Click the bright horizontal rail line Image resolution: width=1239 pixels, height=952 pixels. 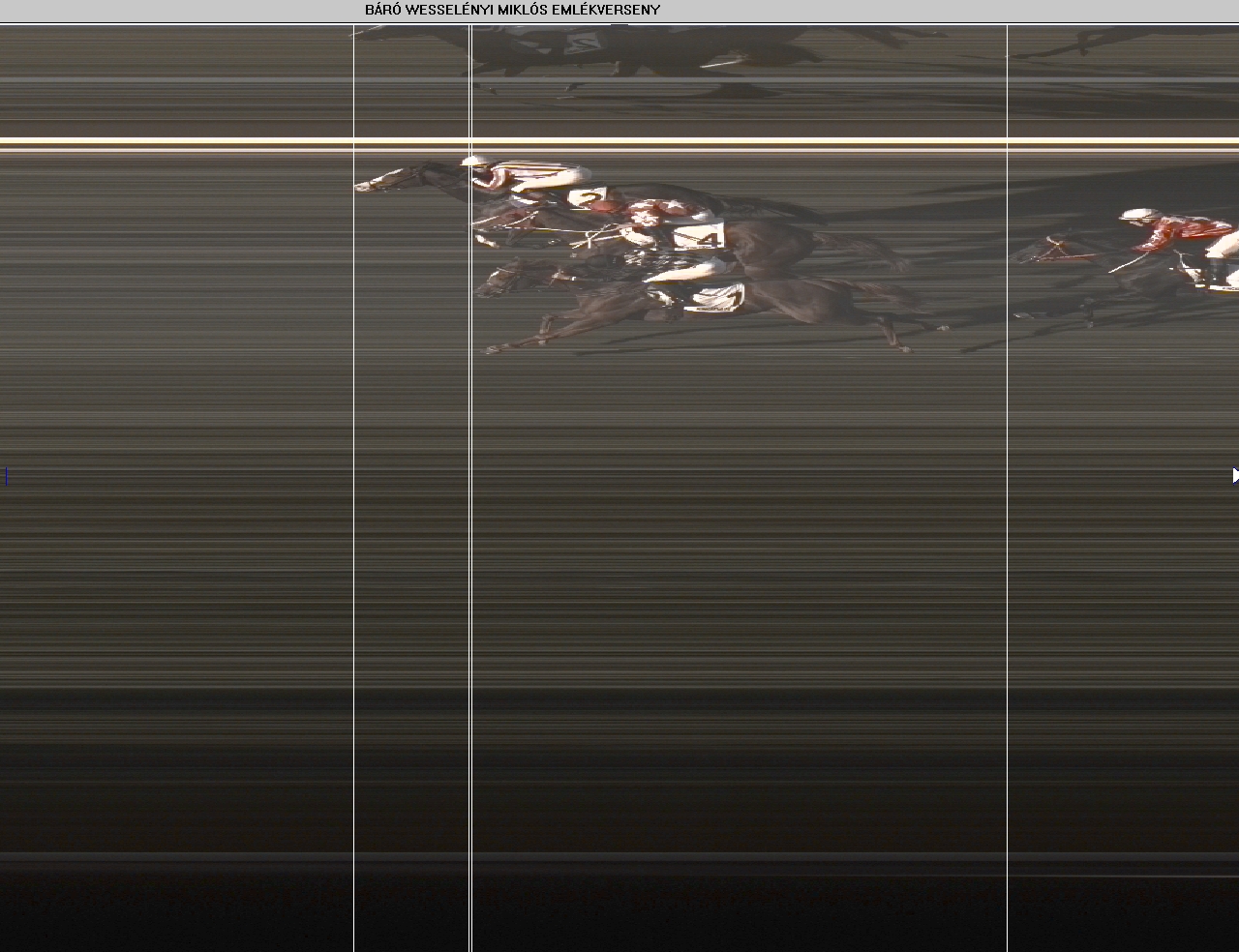619,142
